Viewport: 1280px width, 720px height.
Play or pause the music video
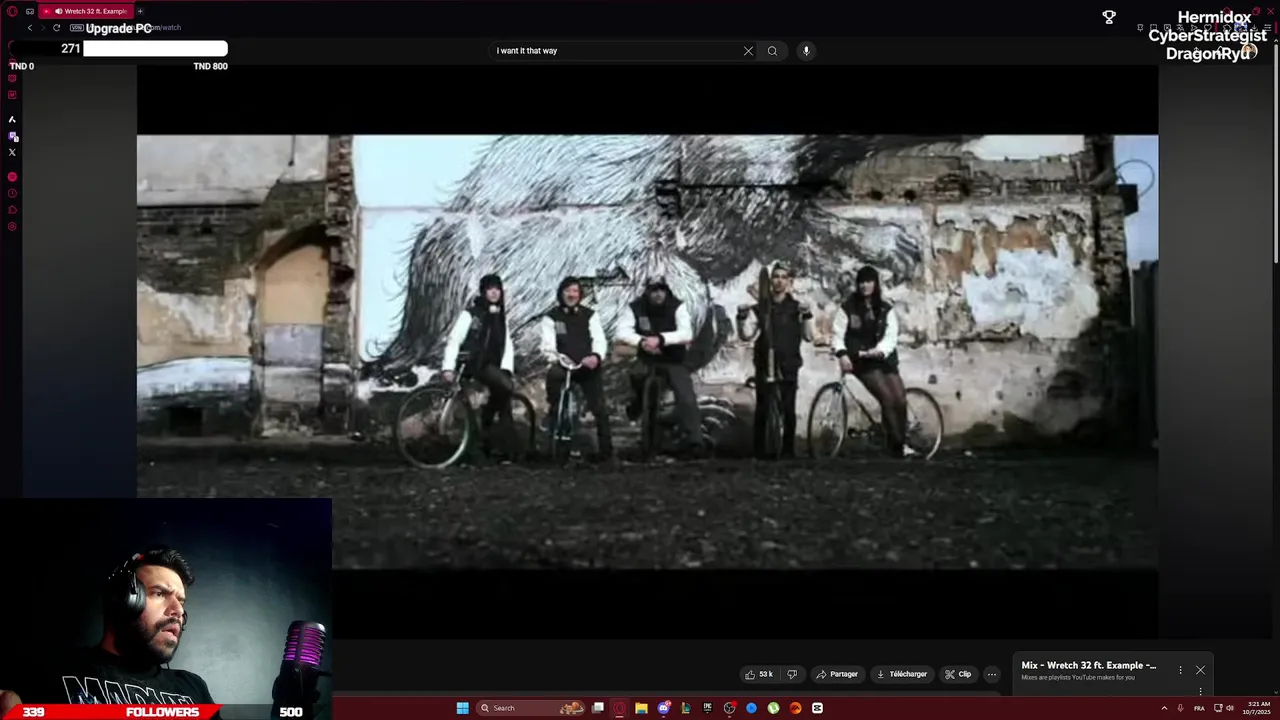647,352
